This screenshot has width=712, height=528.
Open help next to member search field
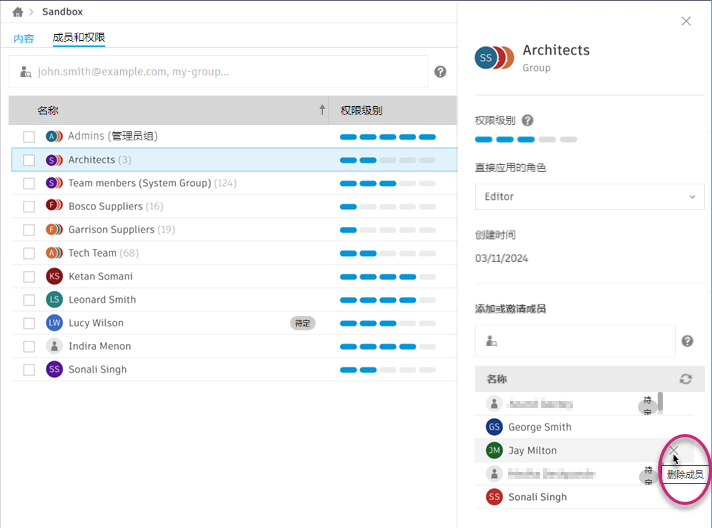tap(440, 72)
